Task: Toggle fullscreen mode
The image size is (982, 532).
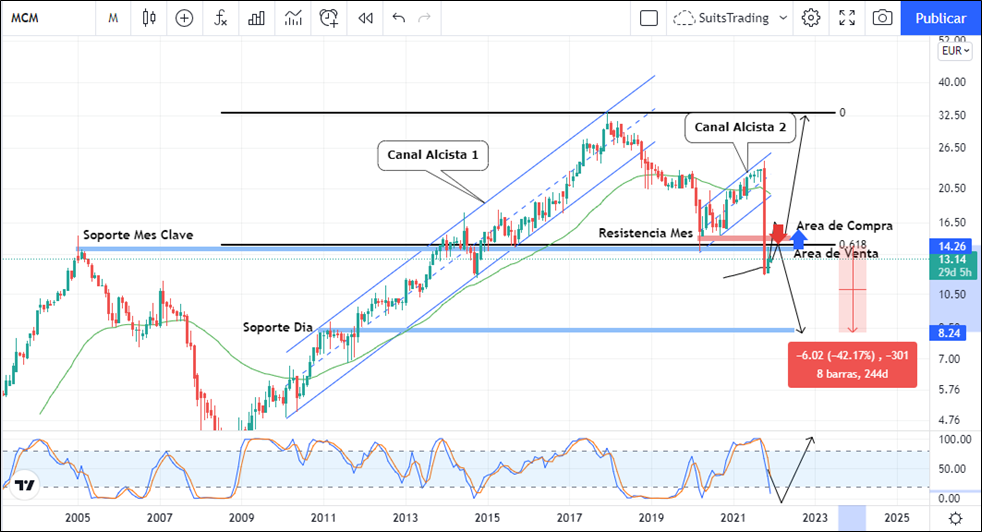Action: click(847, 18)
